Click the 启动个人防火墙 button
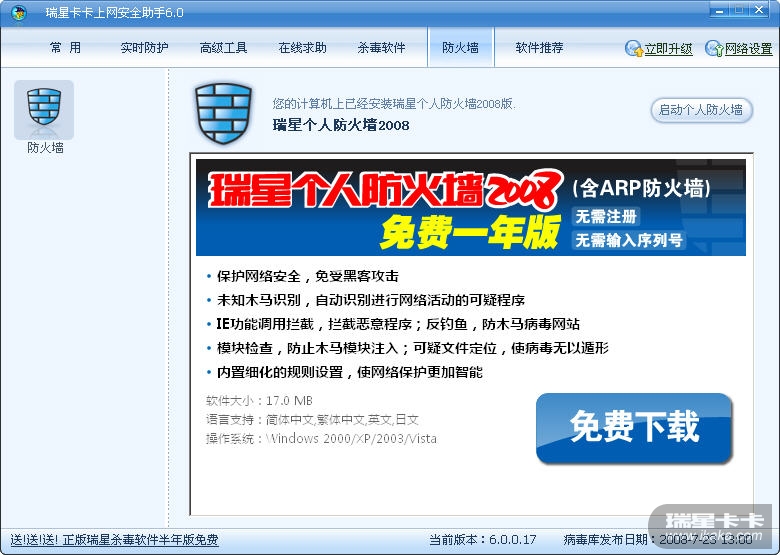 (x=701, y=109)
